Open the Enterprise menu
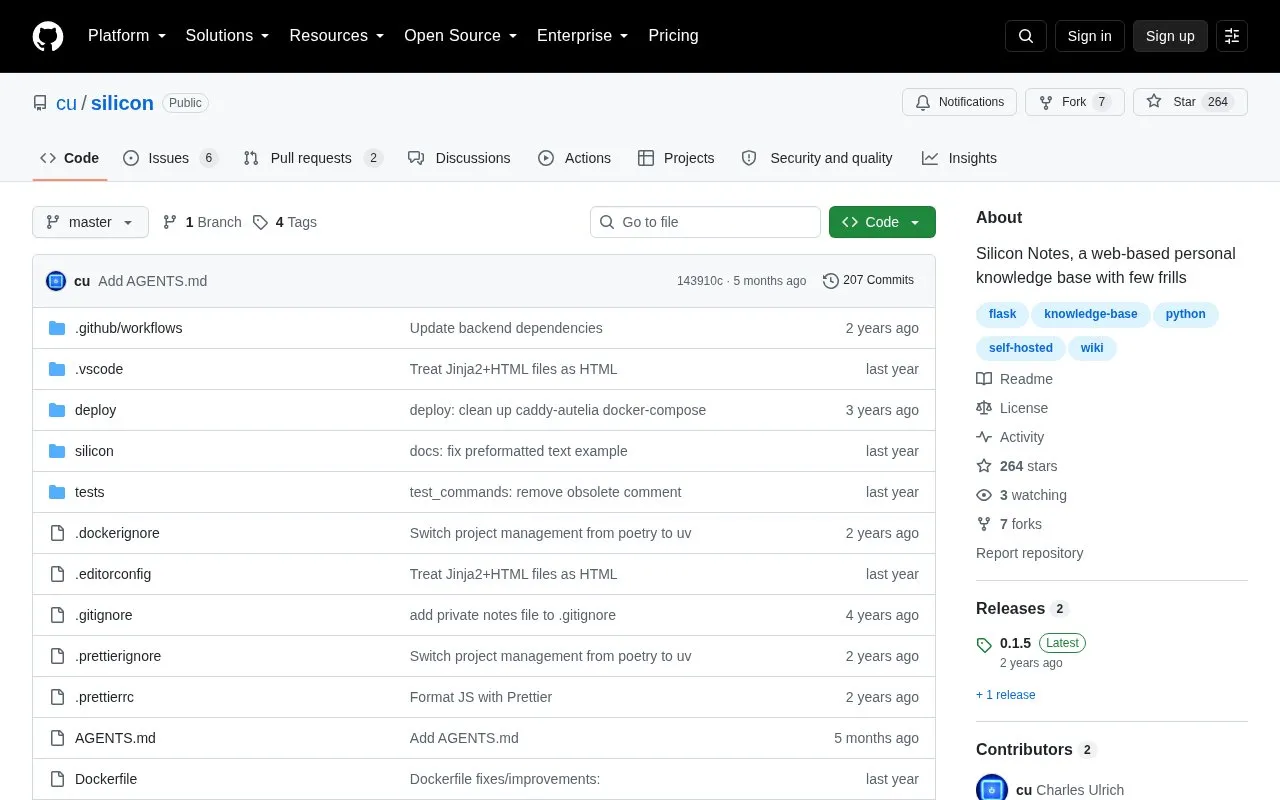Screen dimensions: 1280x800 583,36
